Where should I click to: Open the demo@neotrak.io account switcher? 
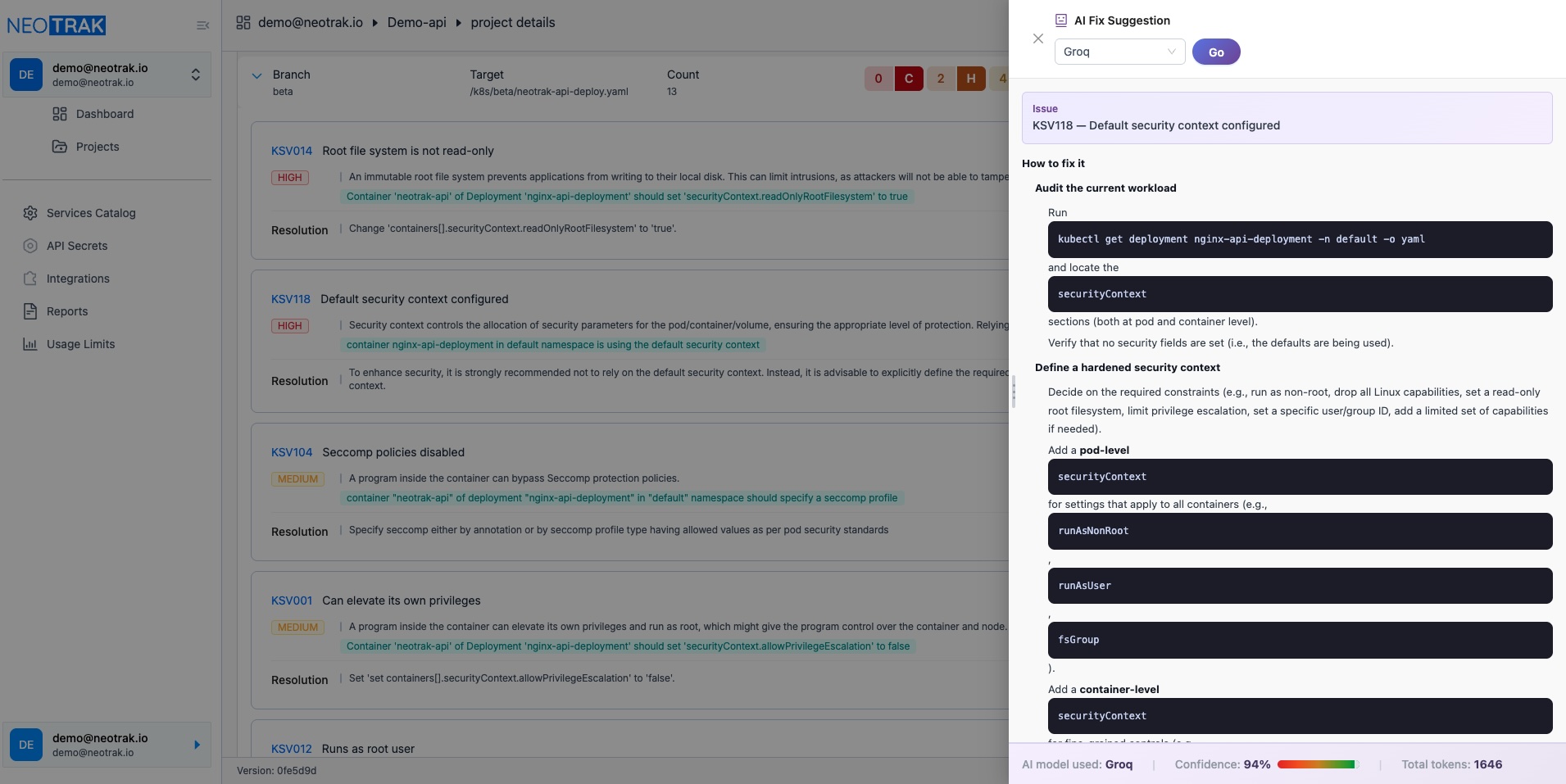click(x=195, y=75)
